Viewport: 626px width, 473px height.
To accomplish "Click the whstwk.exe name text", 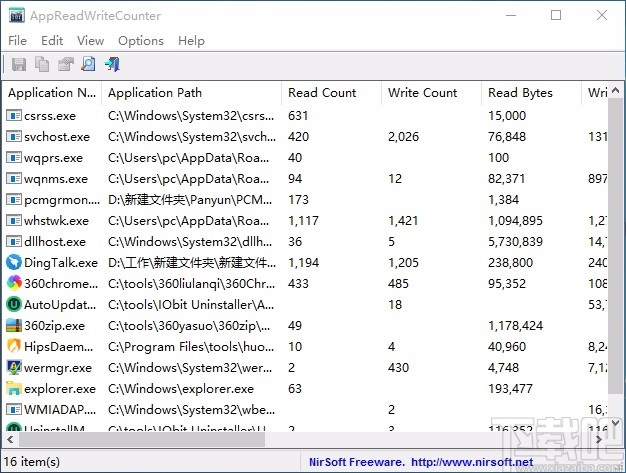I will pyautogui.click(x=56, y=220).
